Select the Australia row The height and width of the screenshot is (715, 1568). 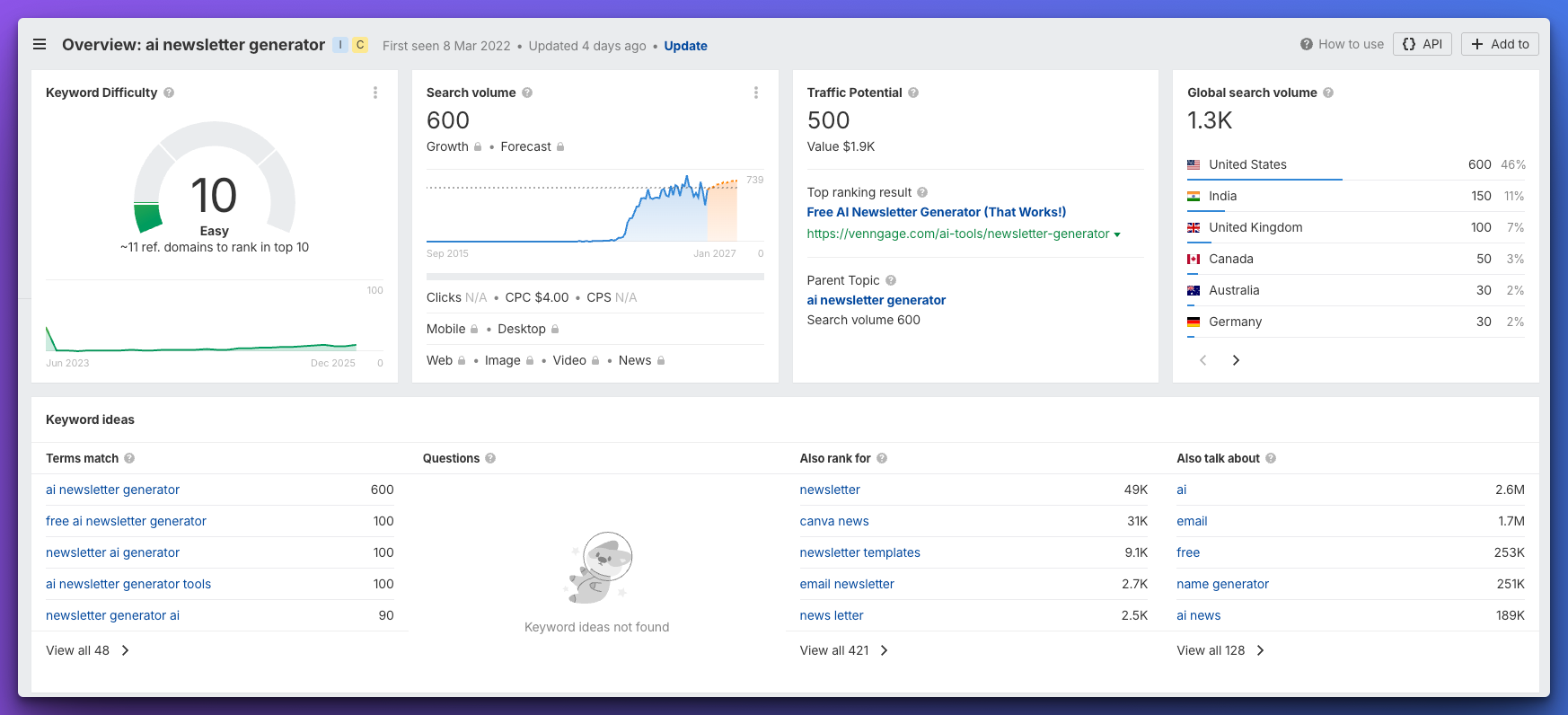[1356, 290]
